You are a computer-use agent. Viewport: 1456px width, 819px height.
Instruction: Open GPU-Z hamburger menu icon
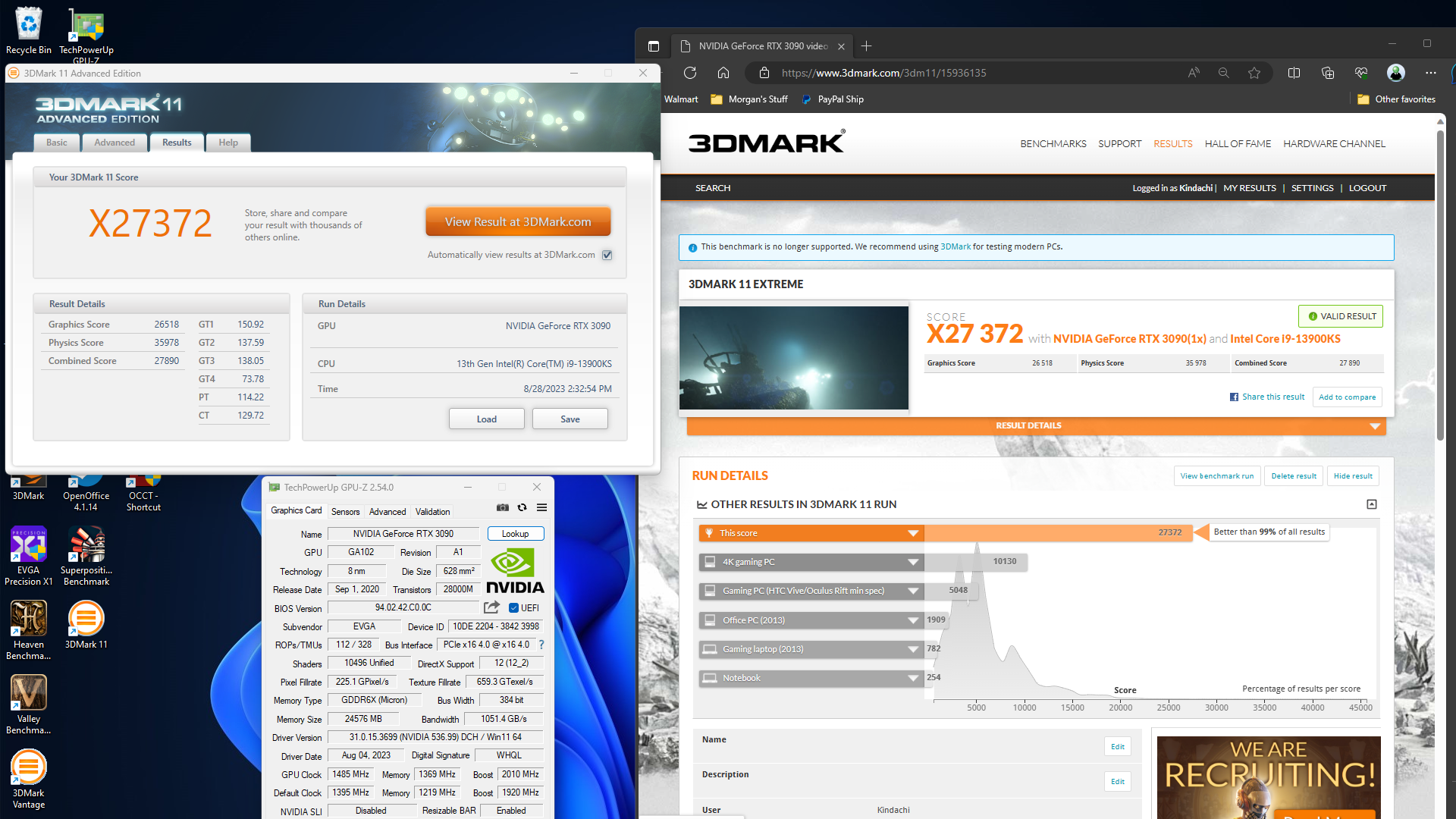coord(541,508)
